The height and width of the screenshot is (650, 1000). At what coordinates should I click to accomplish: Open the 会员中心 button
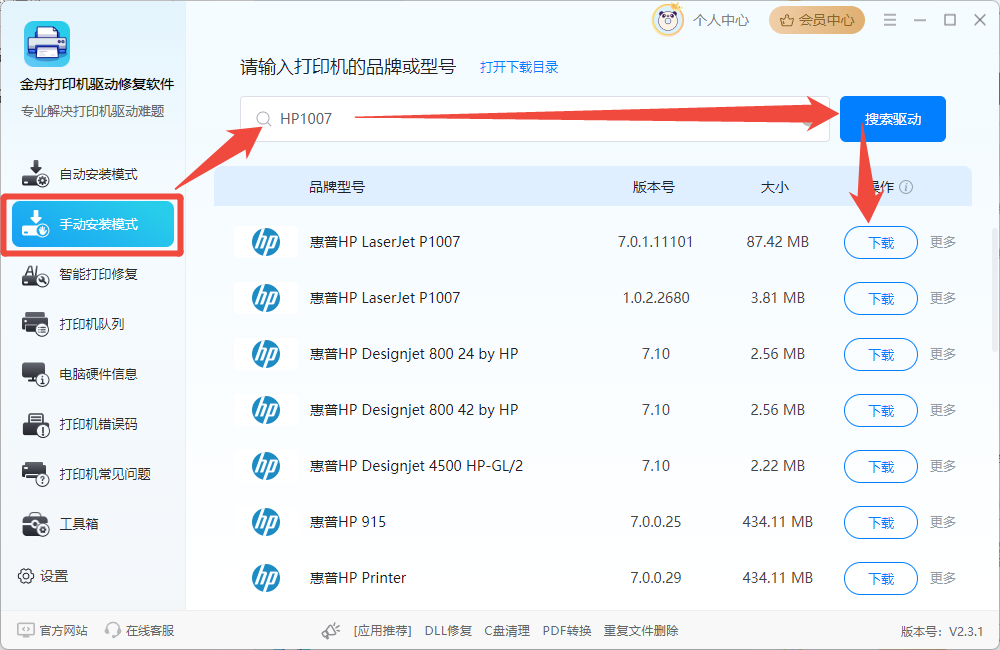click(x=817, y=20)
